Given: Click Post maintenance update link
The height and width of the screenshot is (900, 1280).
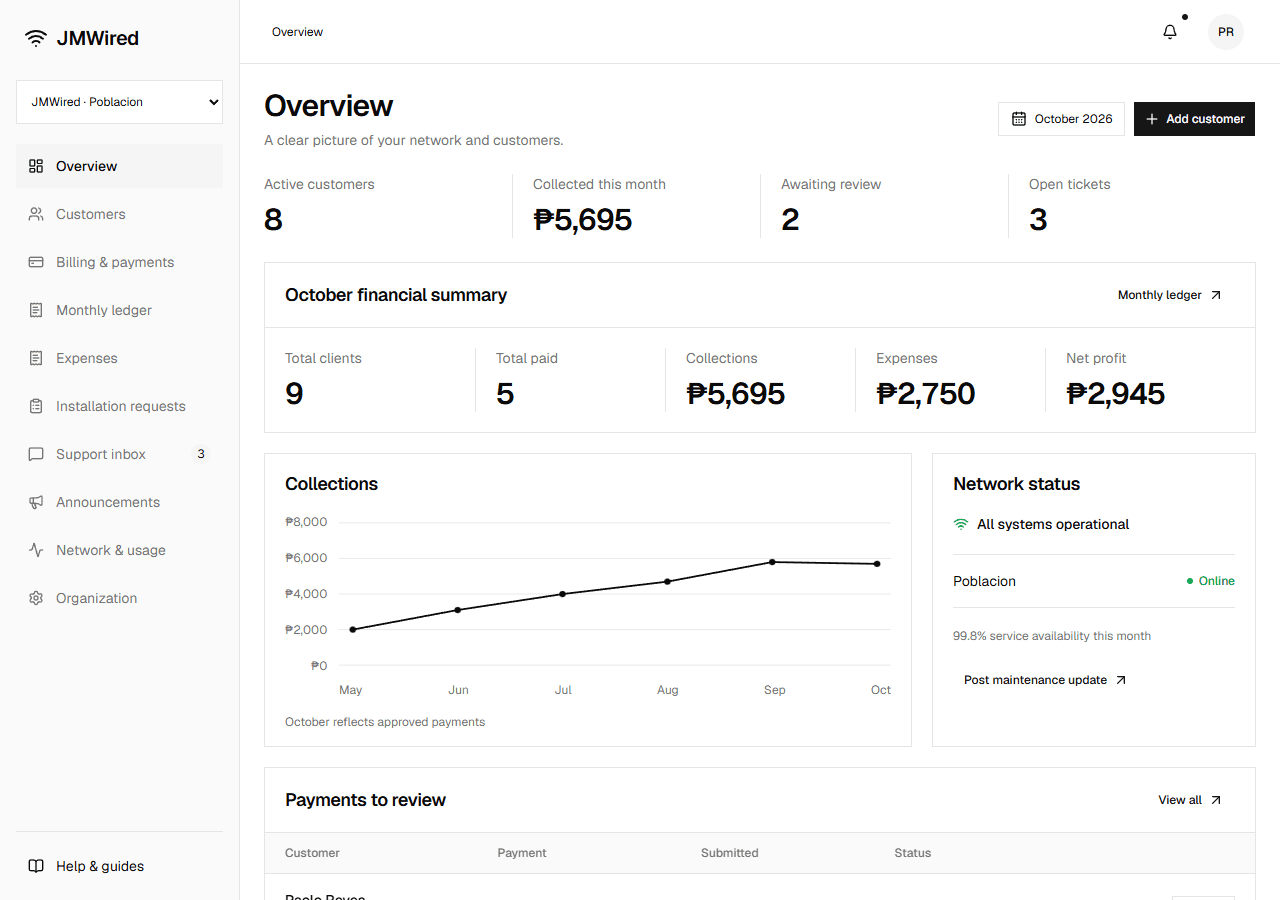Looking at the screenshot, I should pyautogui.click(x=1045, y=680).
